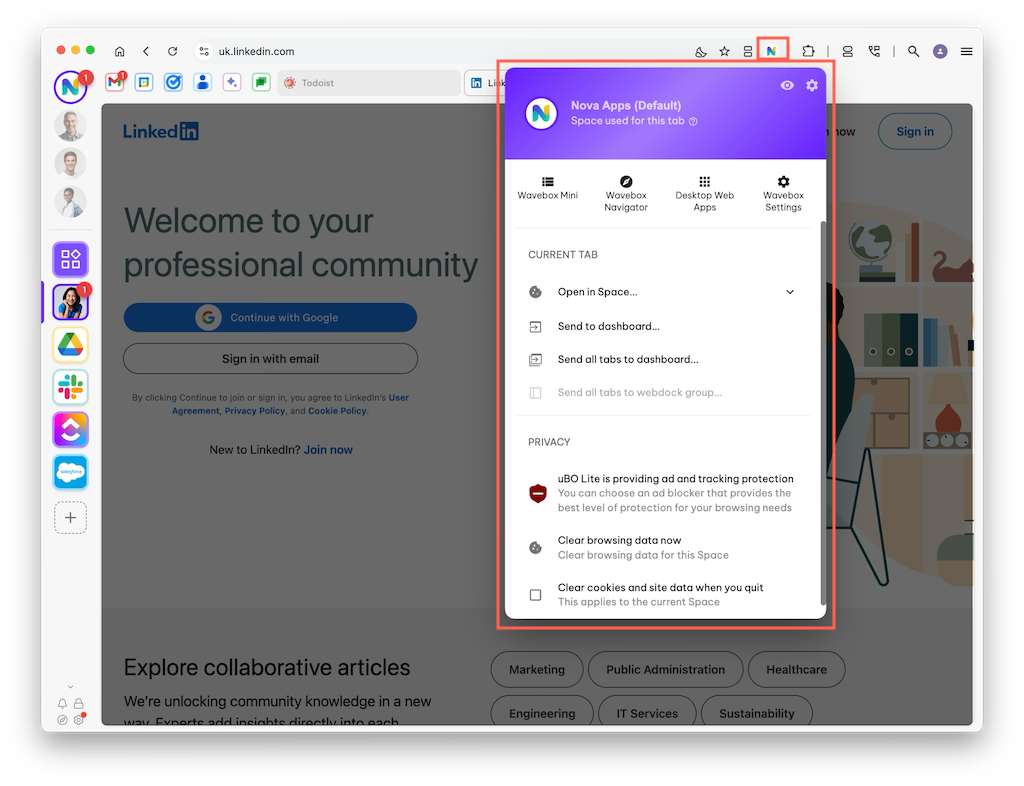The image size is (1024, 786).
Task: Expand the sidebar chevron above the bell
Action: [x=71, y=687]
